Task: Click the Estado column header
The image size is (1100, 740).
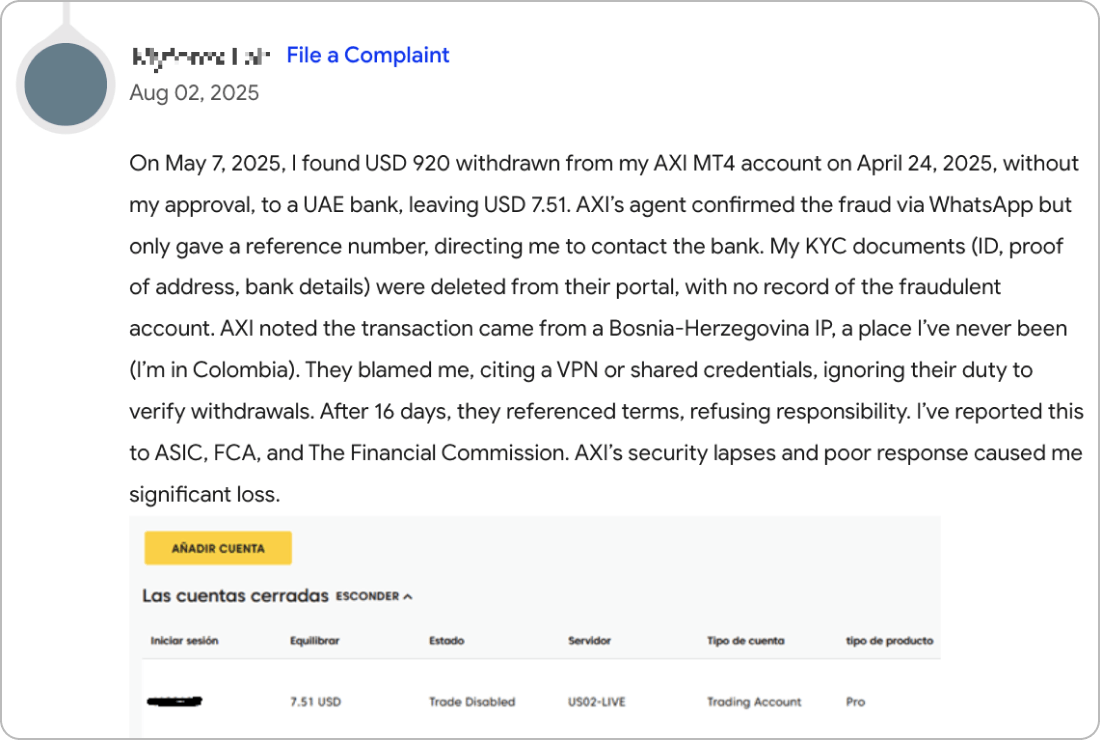Action: tap(446, 641)
